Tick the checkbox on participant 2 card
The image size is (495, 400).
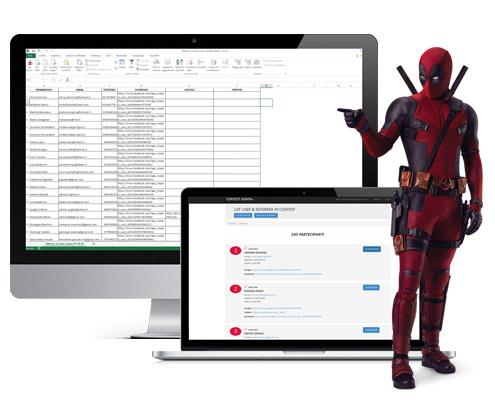246,287
